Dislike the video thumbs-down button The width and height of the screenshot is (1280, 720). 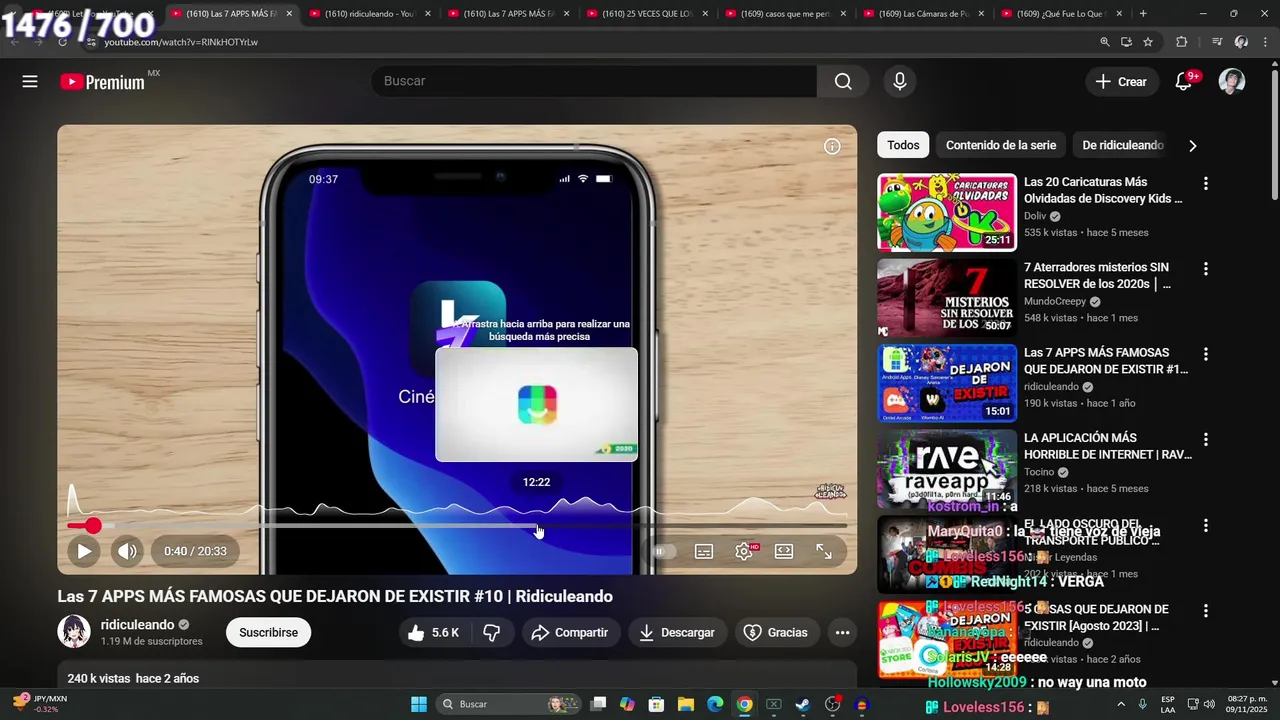coord(492,633)
